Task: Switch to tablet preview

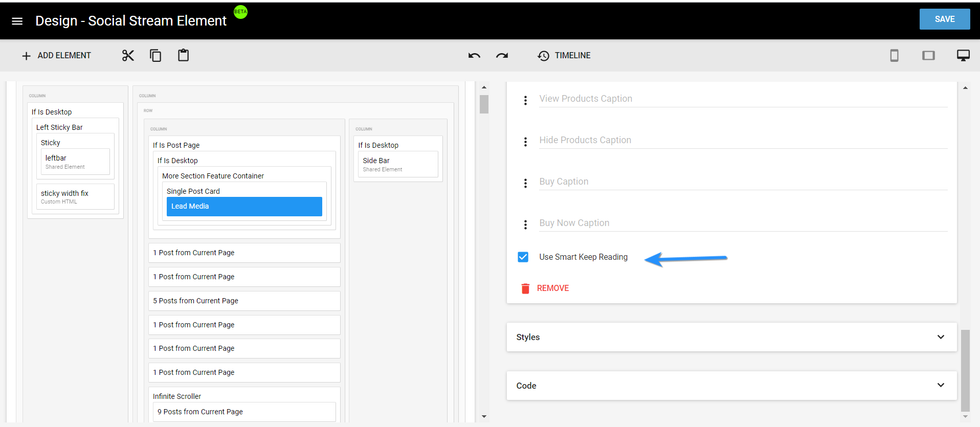Action: click(928, 56)
